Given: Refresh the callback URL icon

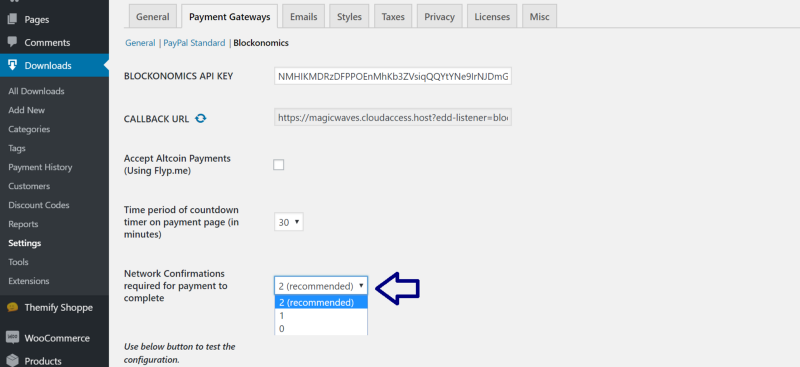Looking at the screenshot, I should (201, 118).
